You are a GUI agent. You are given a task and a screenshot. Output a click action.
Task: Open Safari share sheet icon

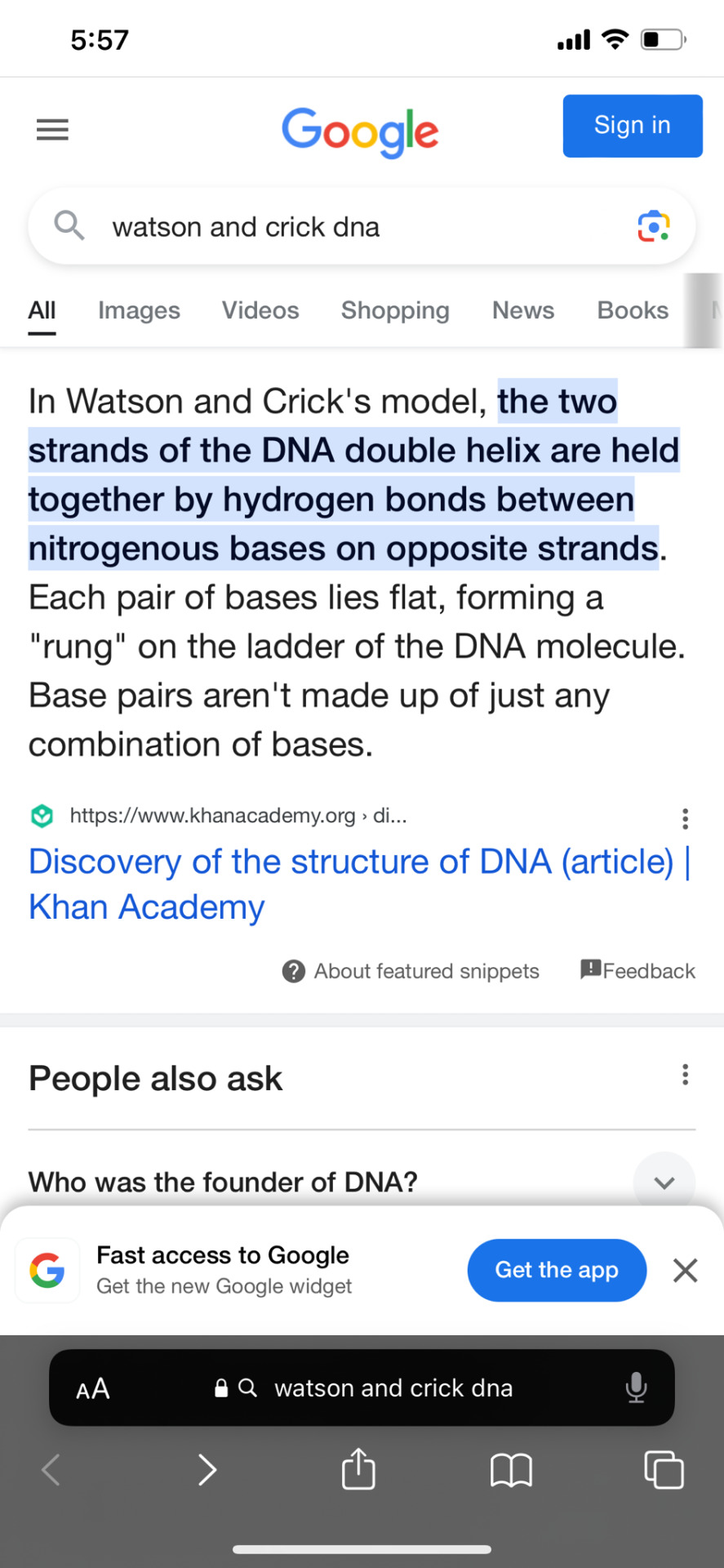coord(358,1468)
